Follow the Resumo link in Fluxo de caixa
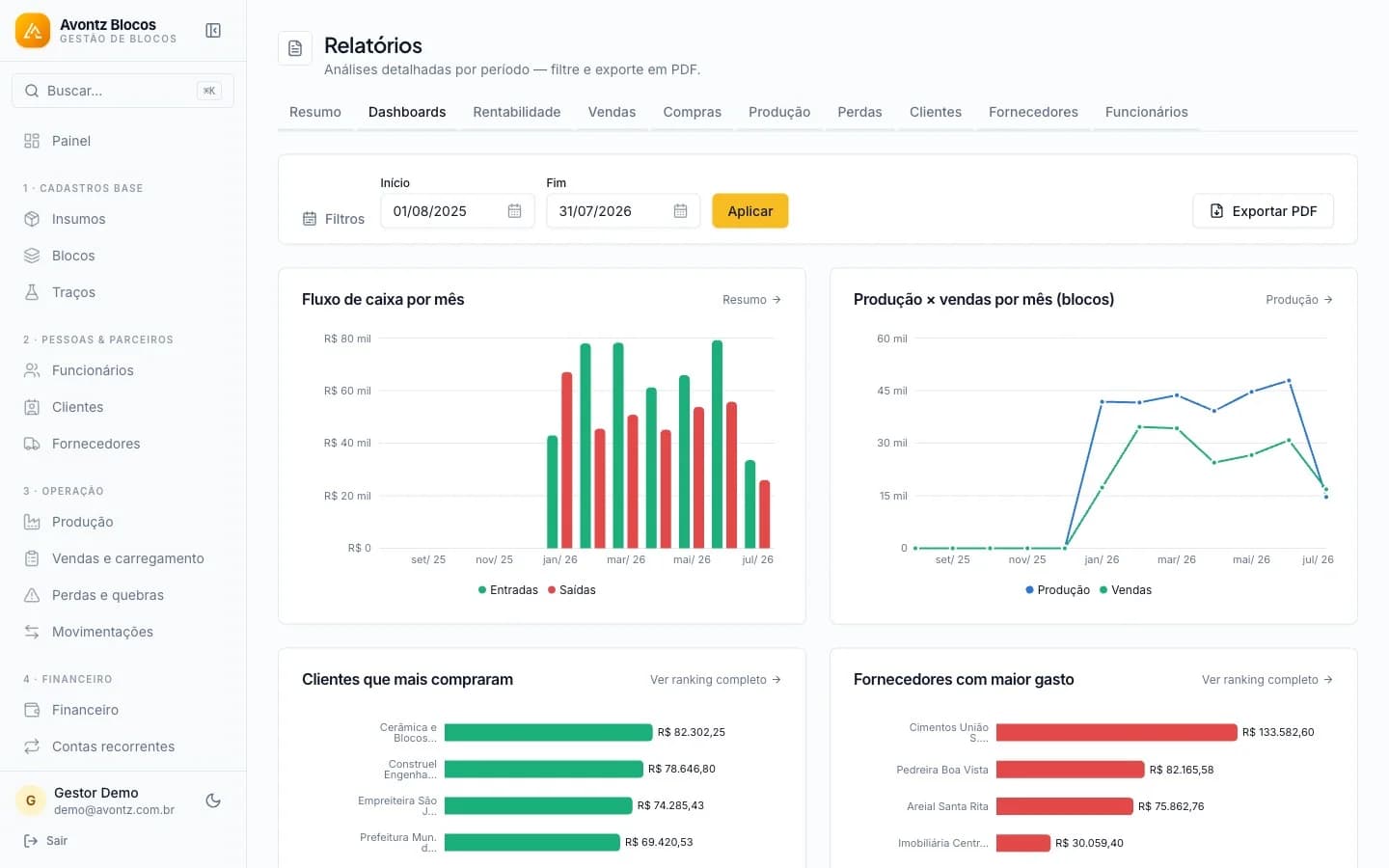This screenshot has height=868, width=1389. click(x=751, y=300)
